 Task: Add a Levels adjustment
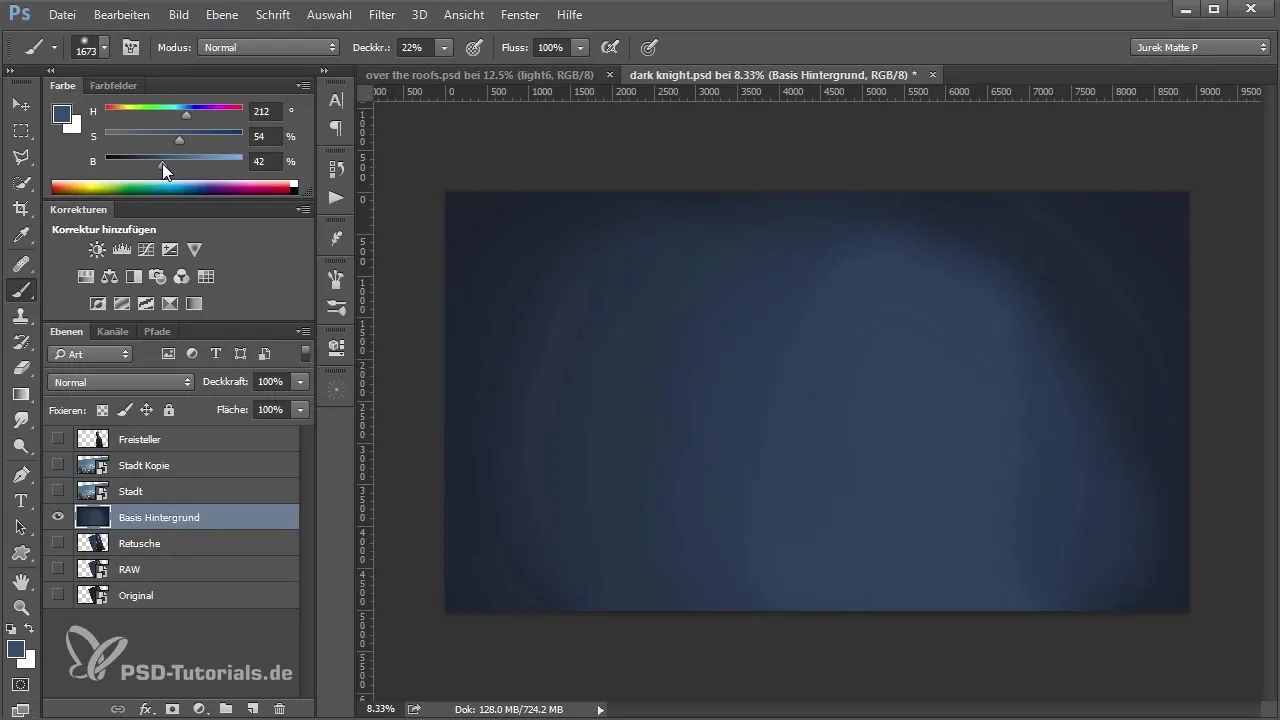click(x=121, y=250)
